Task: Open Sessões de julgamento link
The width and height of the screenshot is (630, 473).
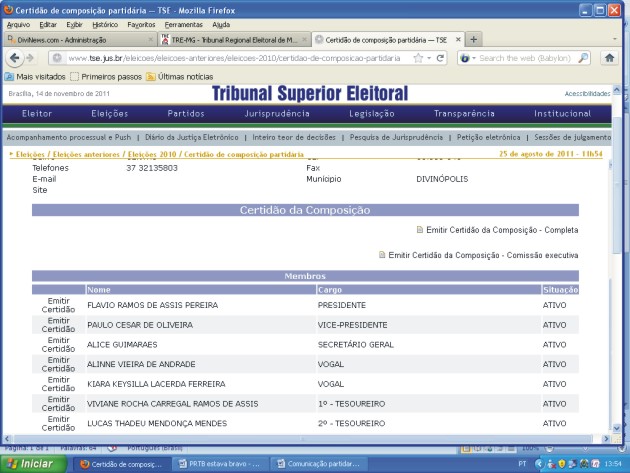Action: pos(573,137)
